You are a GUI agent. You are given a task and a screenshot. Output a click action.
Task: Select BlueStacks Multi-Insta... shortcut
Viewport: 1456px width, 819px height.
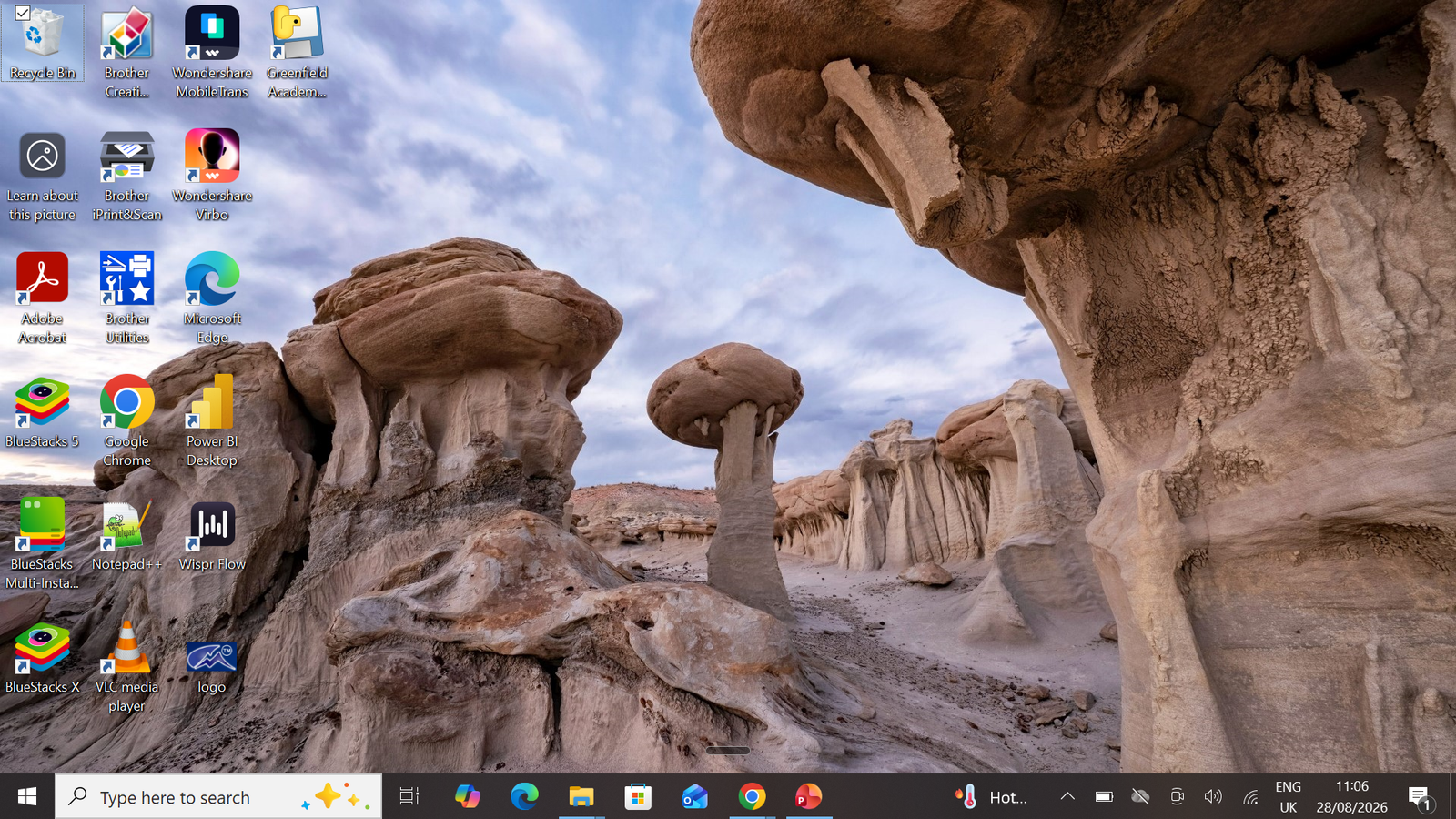[42, 544]
